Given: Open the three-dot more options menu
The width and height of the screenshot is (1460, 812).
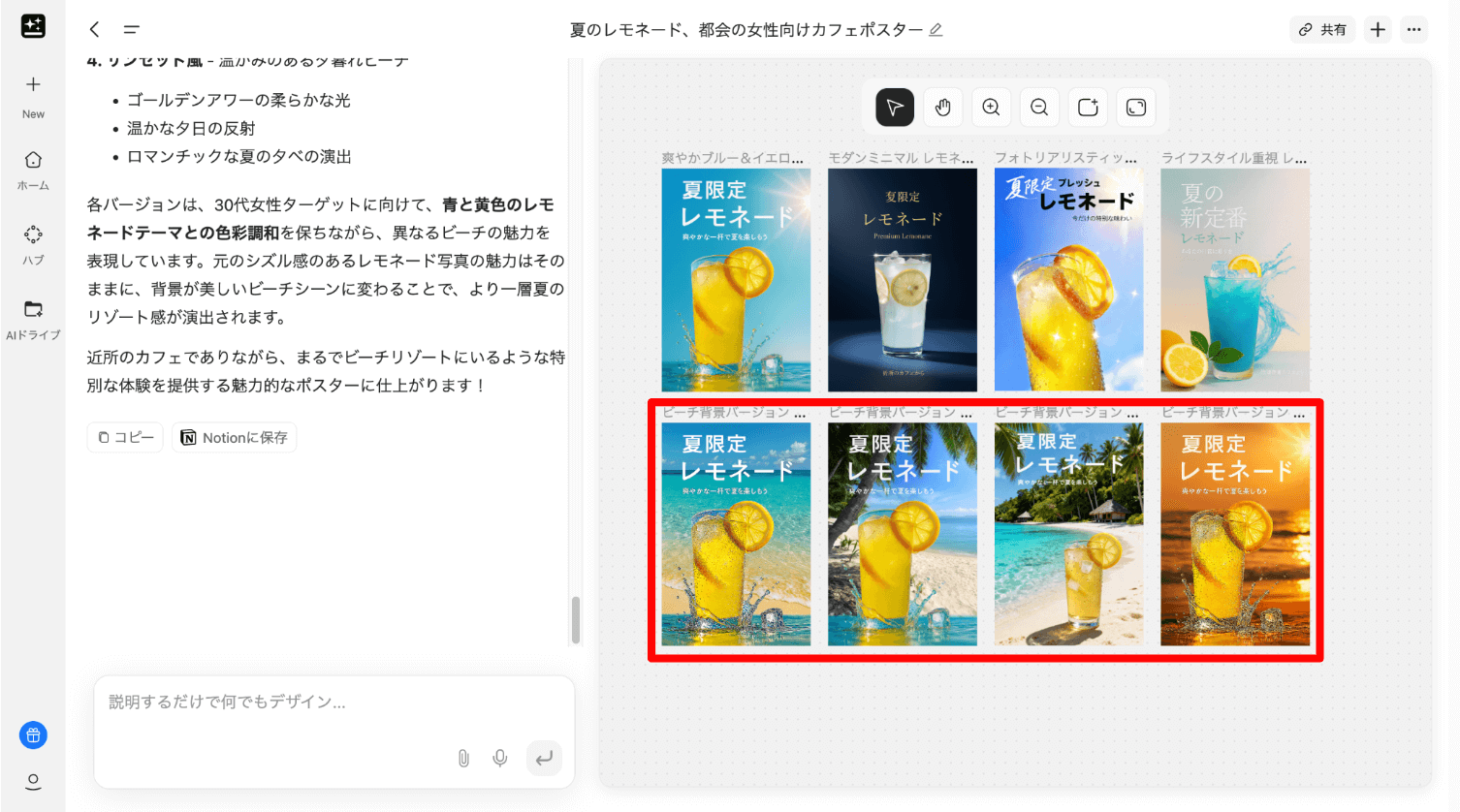Looking at the screenshot, I should point(1414,30).
